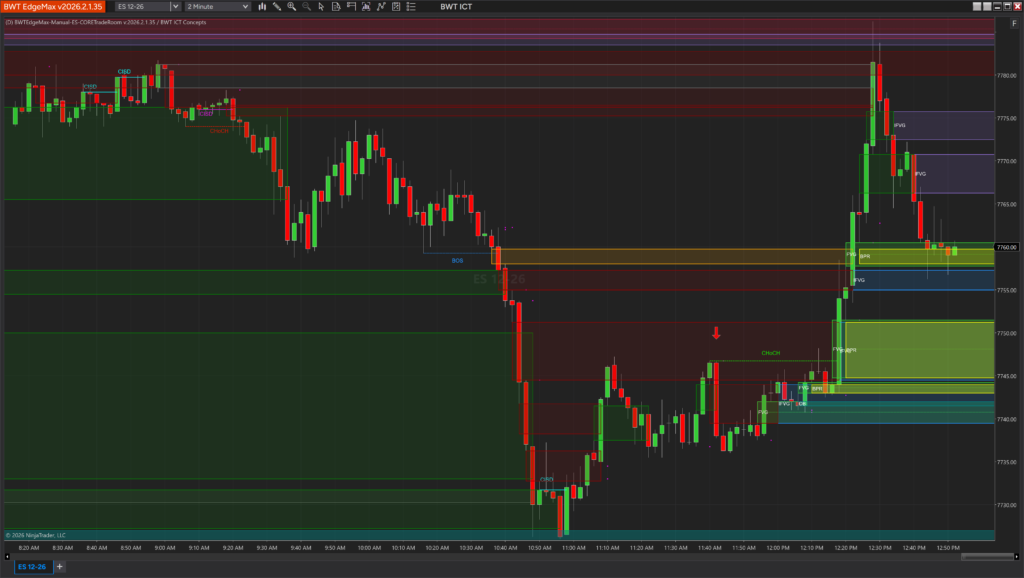The height and width of the screenshot is (578, 1024).
Task: Click the left scroll arrow of time axis
Action: click(7, 556)
